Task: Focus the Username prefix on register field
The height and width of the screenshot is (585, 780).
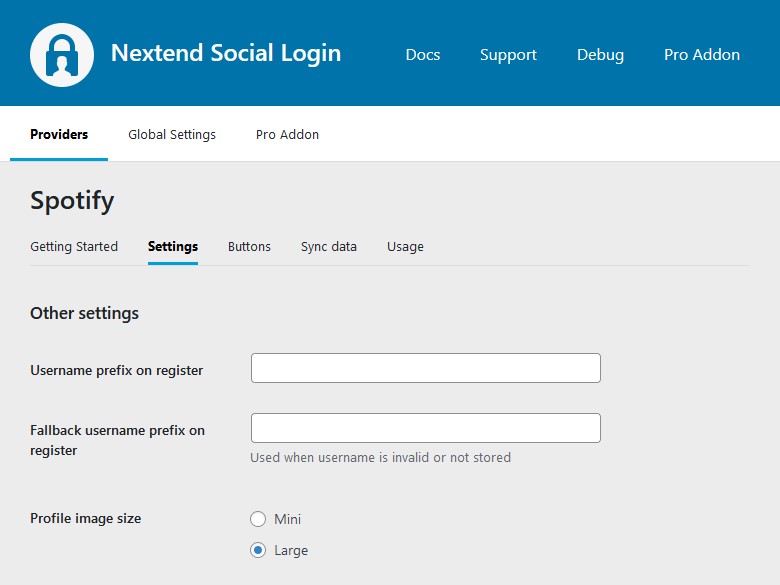Action: tap(426, 368)
